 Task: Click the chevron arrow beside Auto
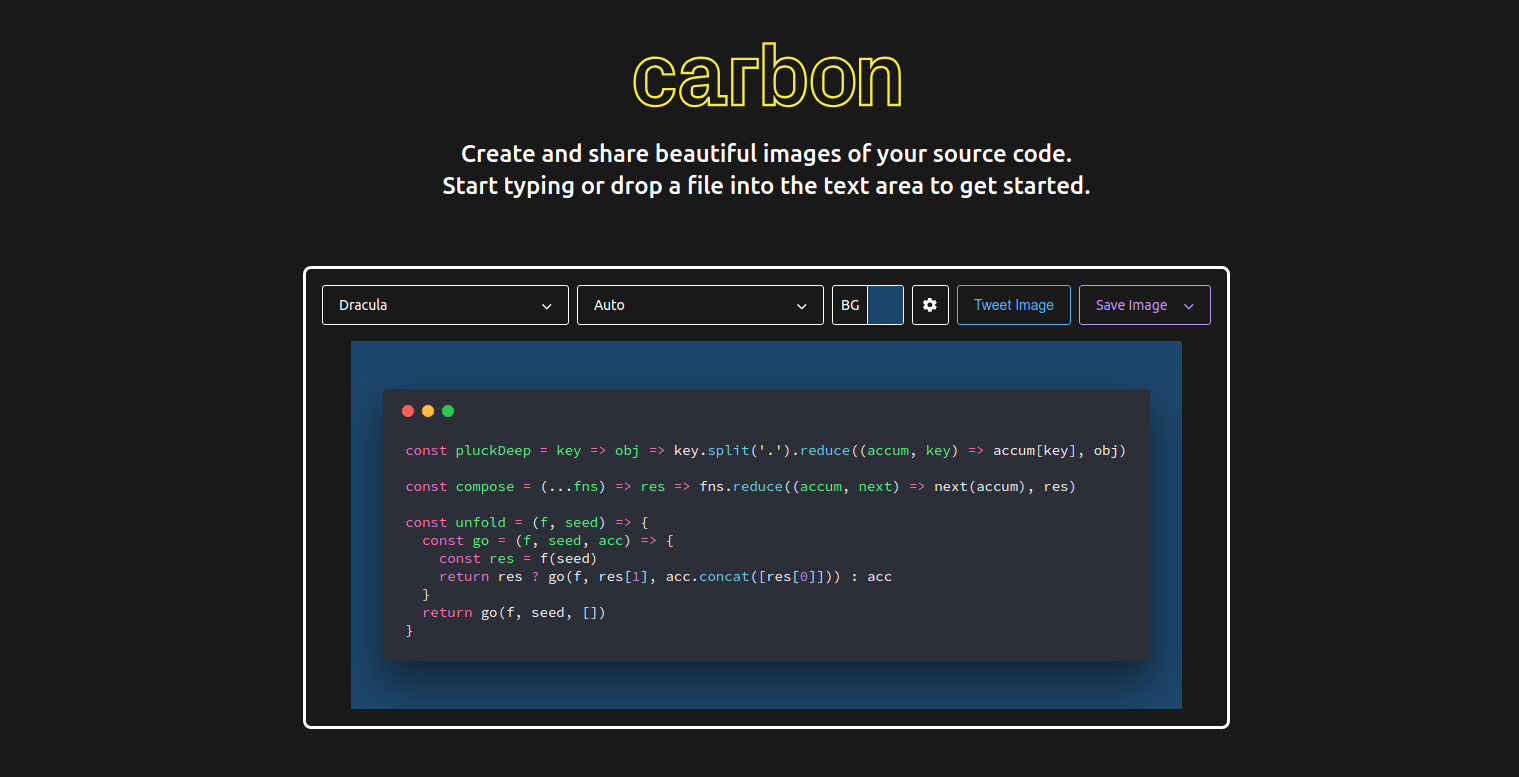(802, 306)
